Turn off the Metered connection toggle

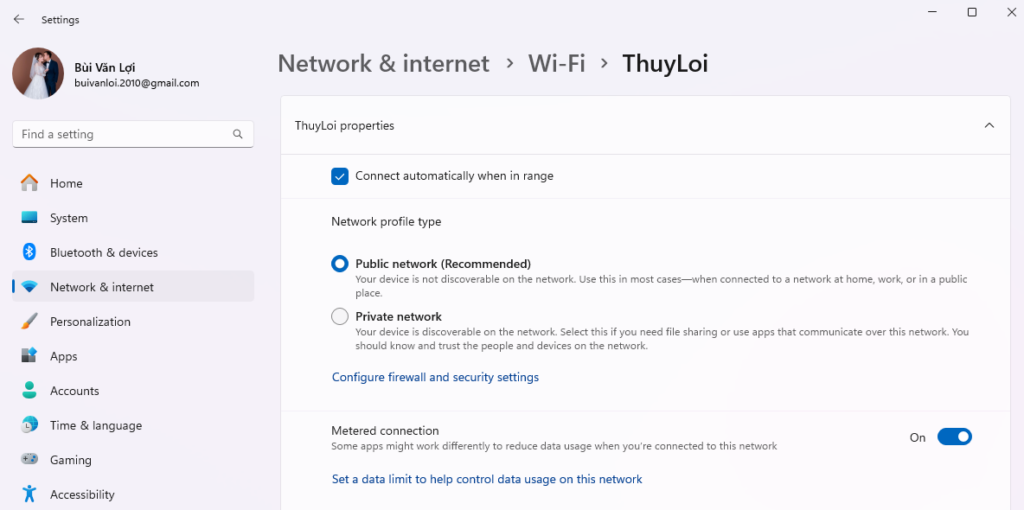(954, 437)
